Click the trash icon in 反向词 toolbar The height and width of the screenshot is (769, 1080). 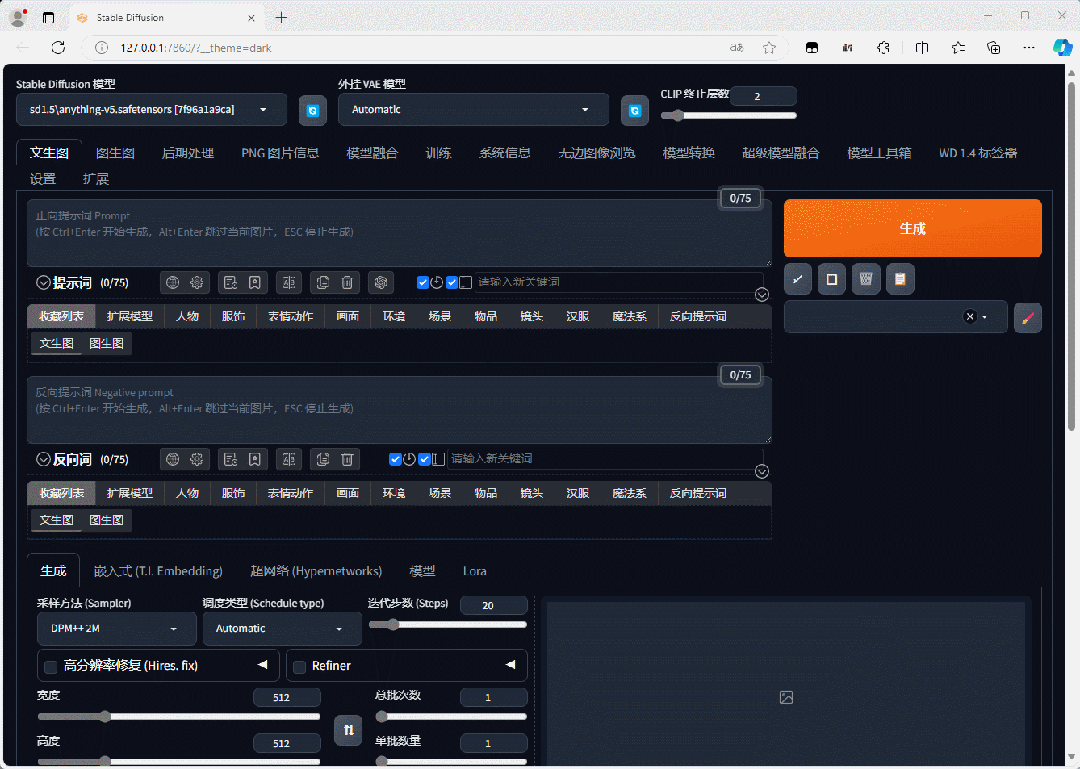pyautogui.click(x=347, y=460)
